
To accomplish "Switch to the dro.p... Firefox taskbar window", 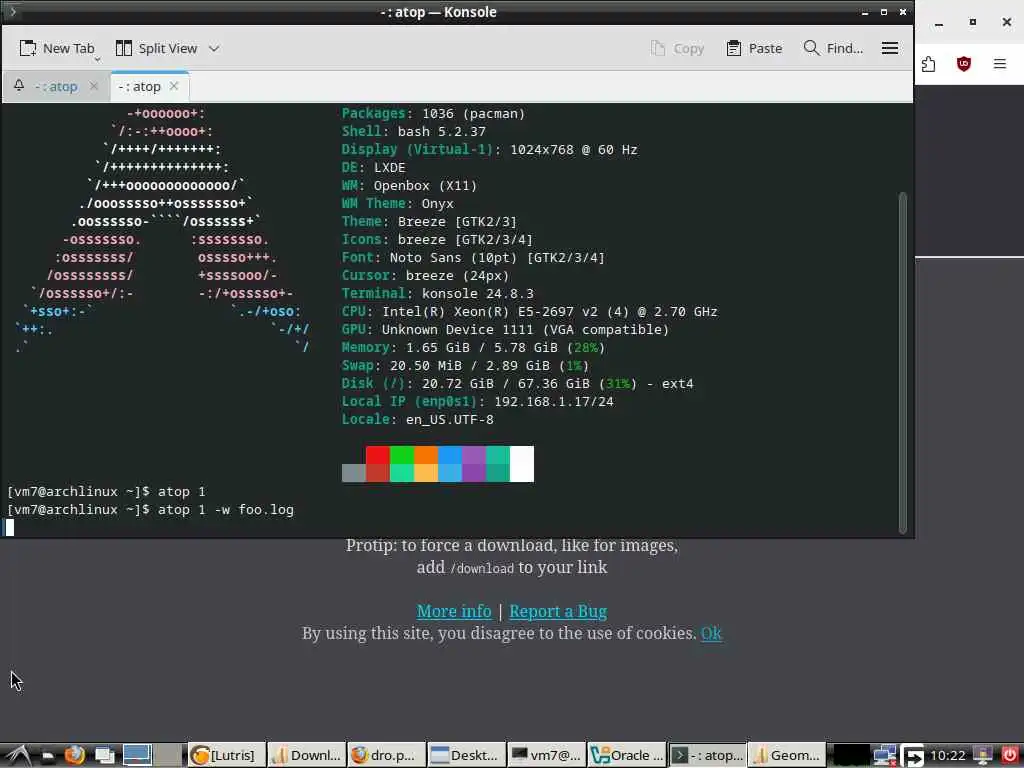I will [x=387, y=756].
